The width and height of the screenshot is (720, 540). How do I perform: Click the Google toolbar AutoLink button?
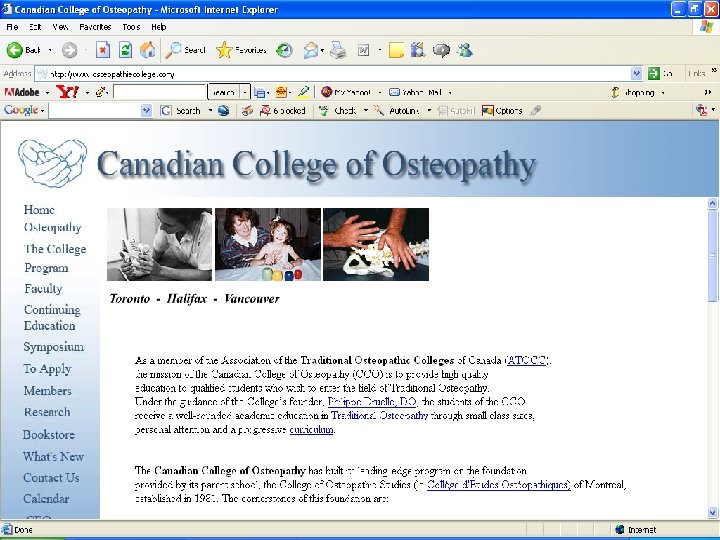pos(397,111)
